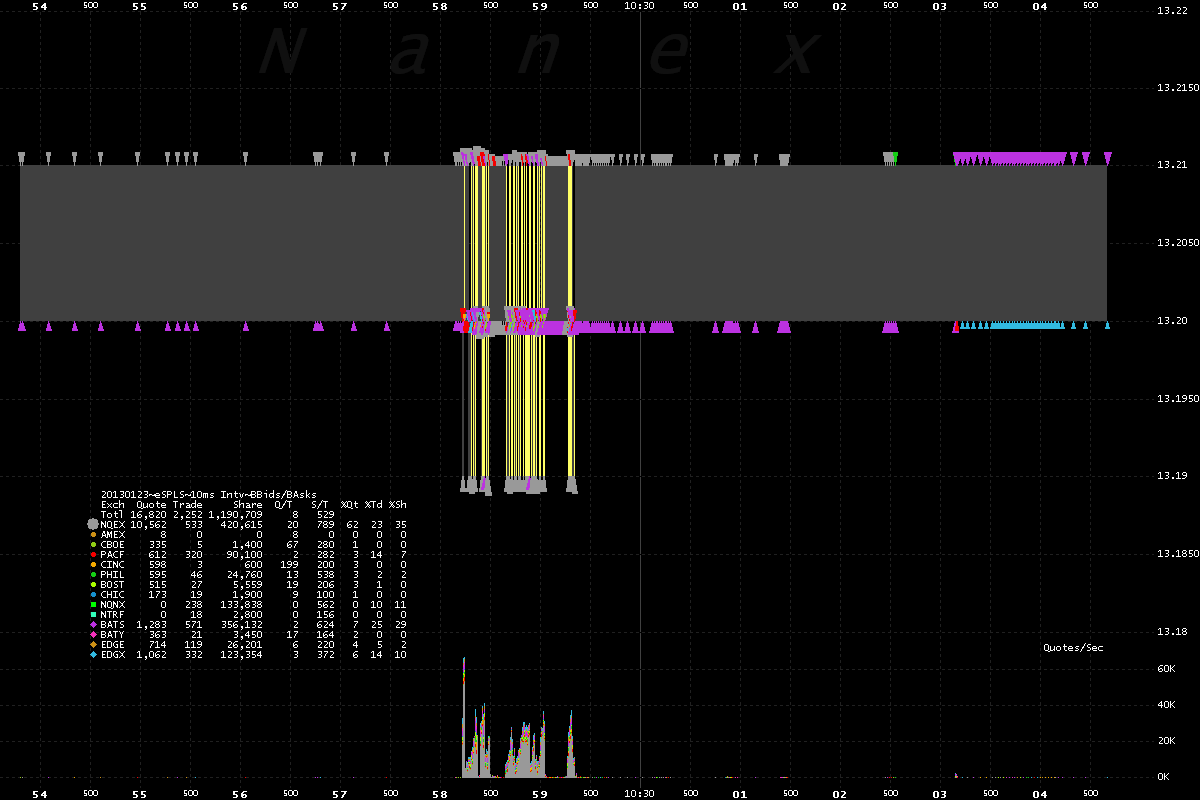
Task: Click the 13.19 price axis label
Action: [1170, 476]
